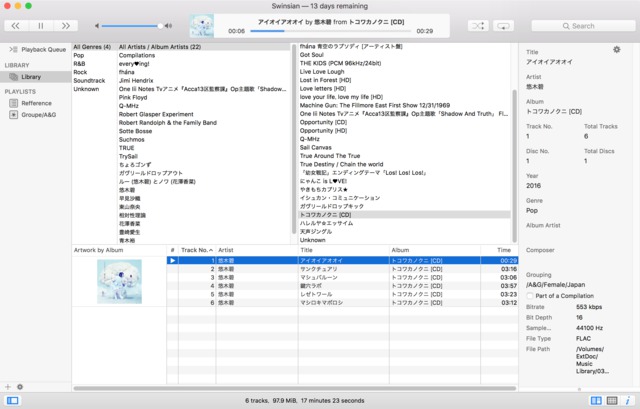Switch to the grid view layout
Viewport: 640px width, 409px height.
coord(612,400)
